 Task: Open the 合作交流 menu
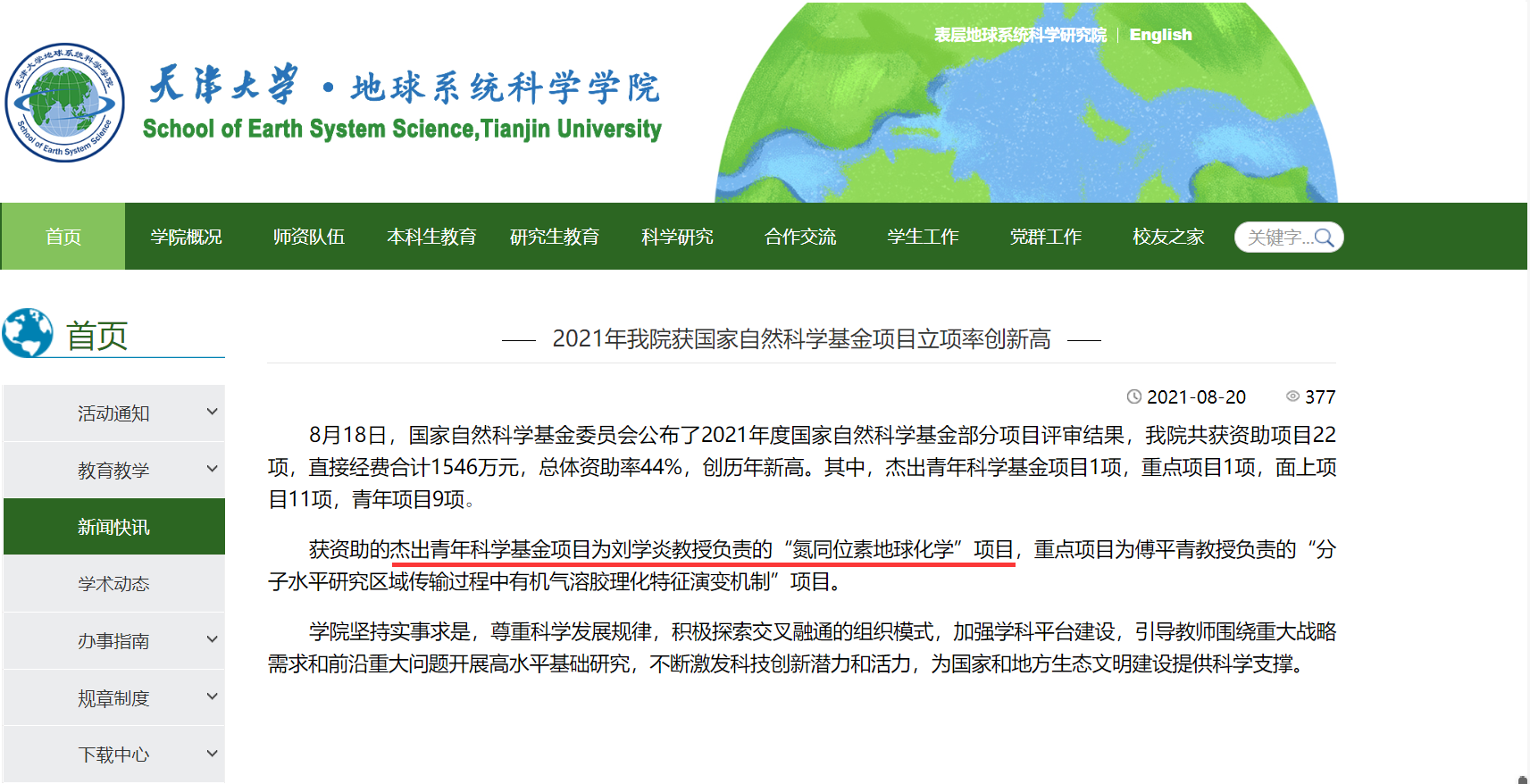800,237
